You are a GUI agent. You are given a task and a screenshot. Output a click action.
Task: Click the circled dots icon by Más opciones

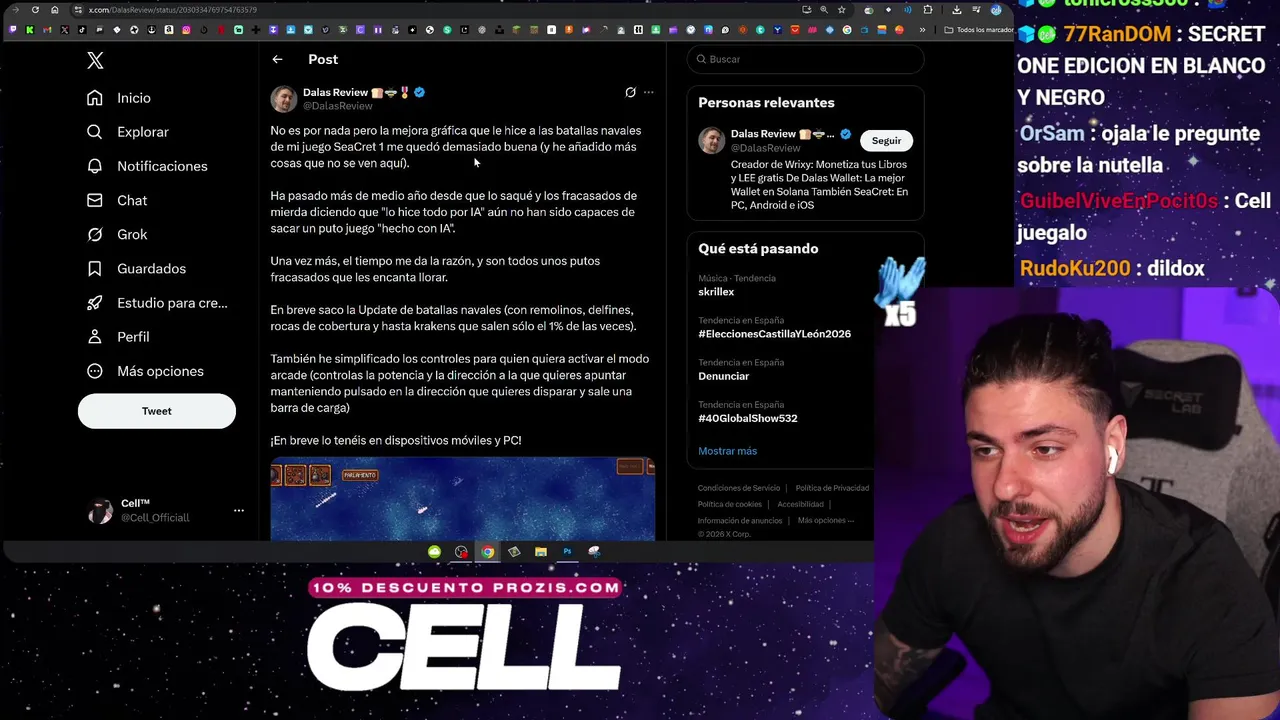point(94,371)
